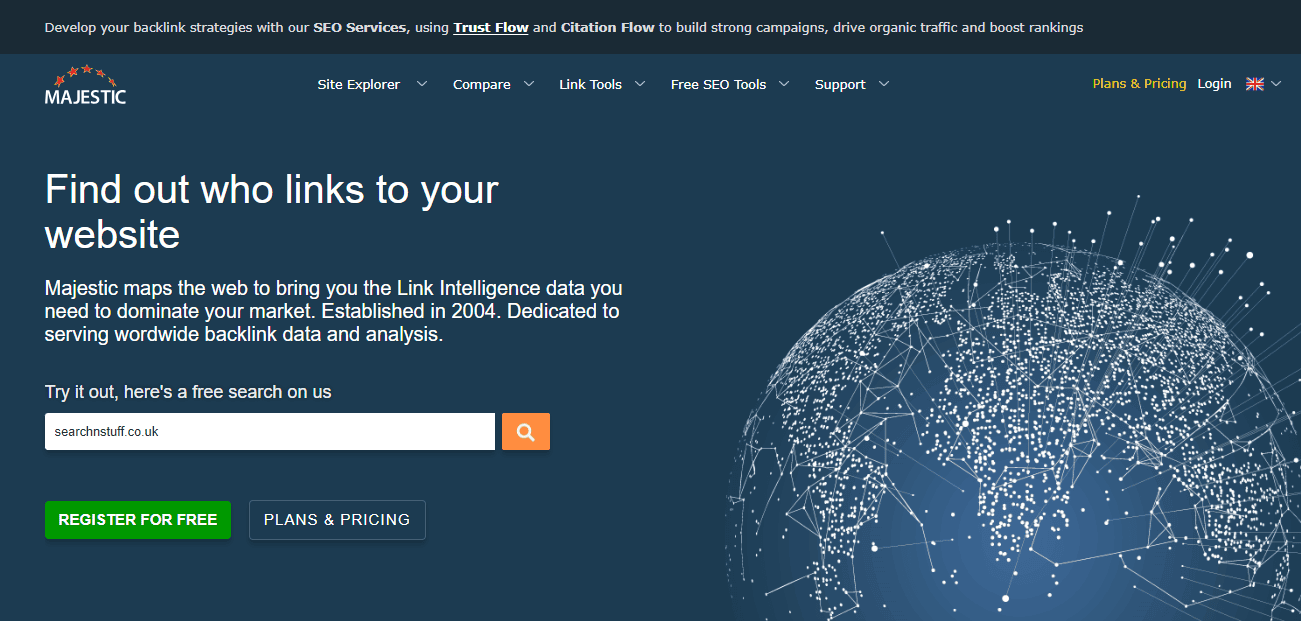Click the Majestic logo with red stars

click(x=85, y=85)
